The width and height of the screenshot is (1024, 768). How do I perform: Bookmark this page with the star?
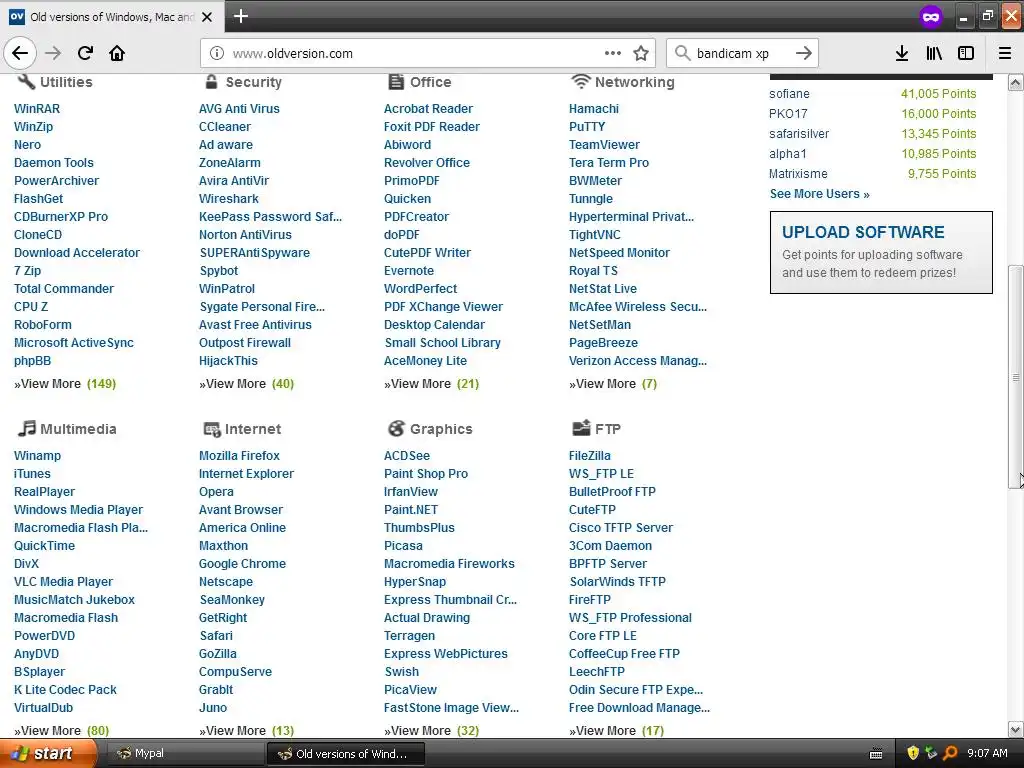(x=641, y=53)
